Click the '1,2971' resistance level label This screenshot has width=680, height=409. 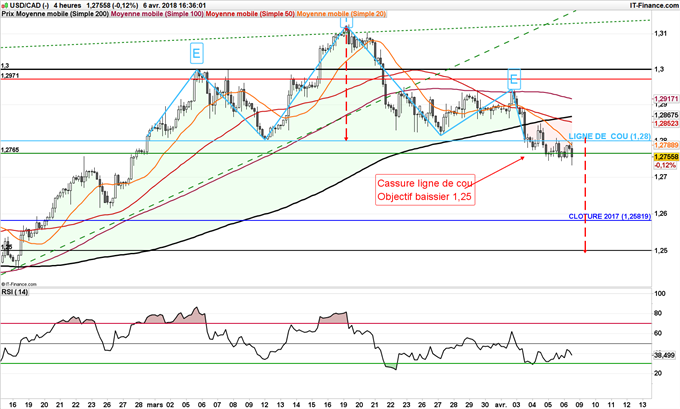tap(10, 75)
